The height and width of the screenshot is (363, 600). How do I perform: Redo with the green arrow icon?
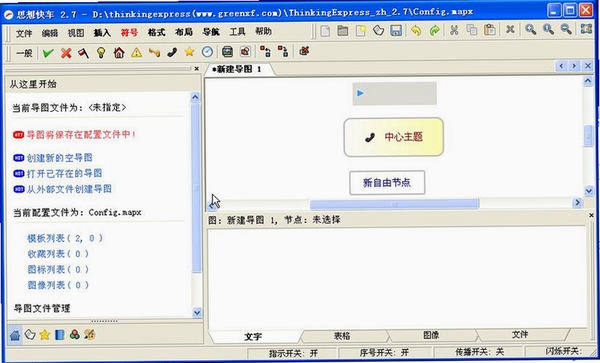coord(434,31)
